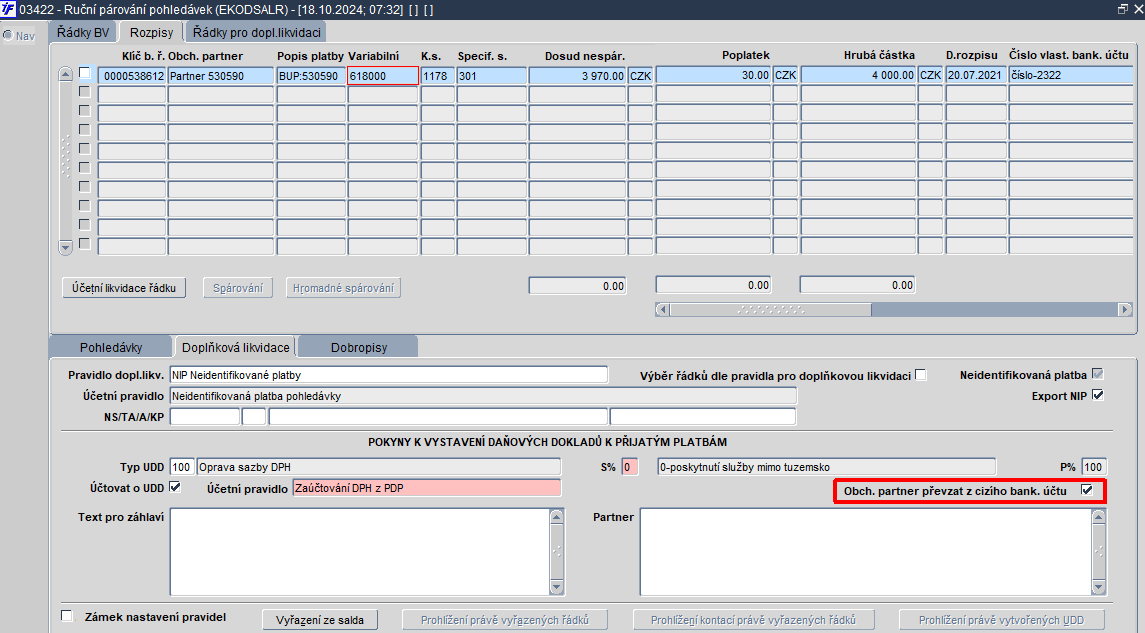This screenshot has width=1145, height=633.
Task: Click the Spárování button
Action: (x=238, y=288)
